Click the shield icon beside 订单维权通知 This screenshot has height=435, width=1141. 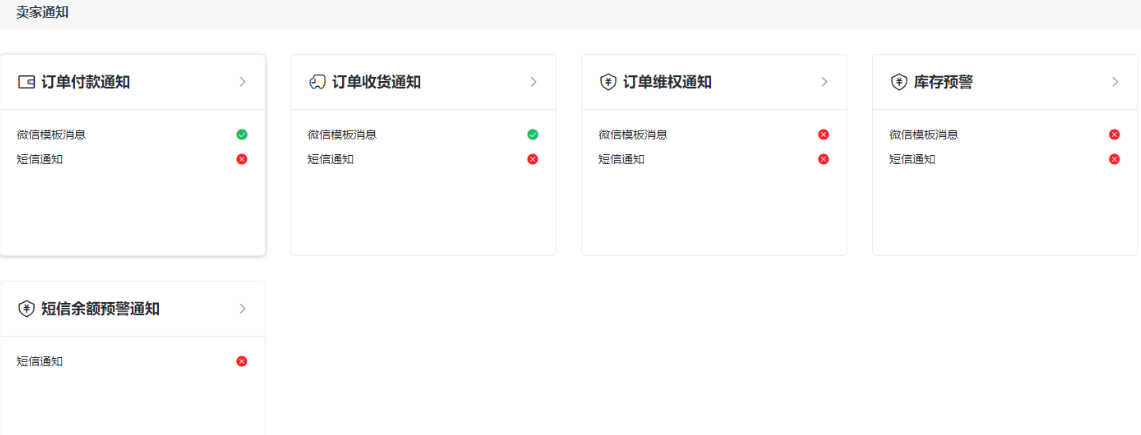click(x=608, y=82)
